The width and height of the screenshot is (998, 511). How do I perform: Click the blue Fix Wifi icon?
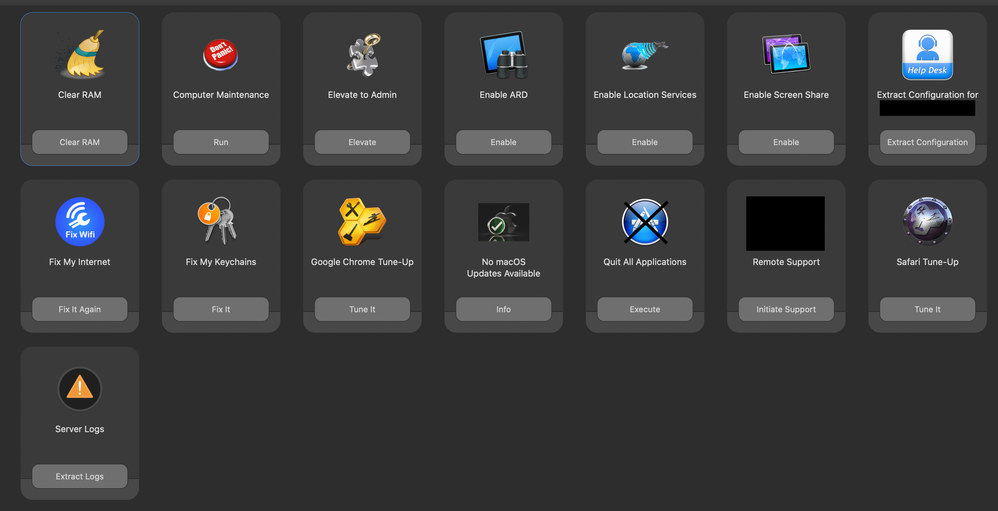80,221
